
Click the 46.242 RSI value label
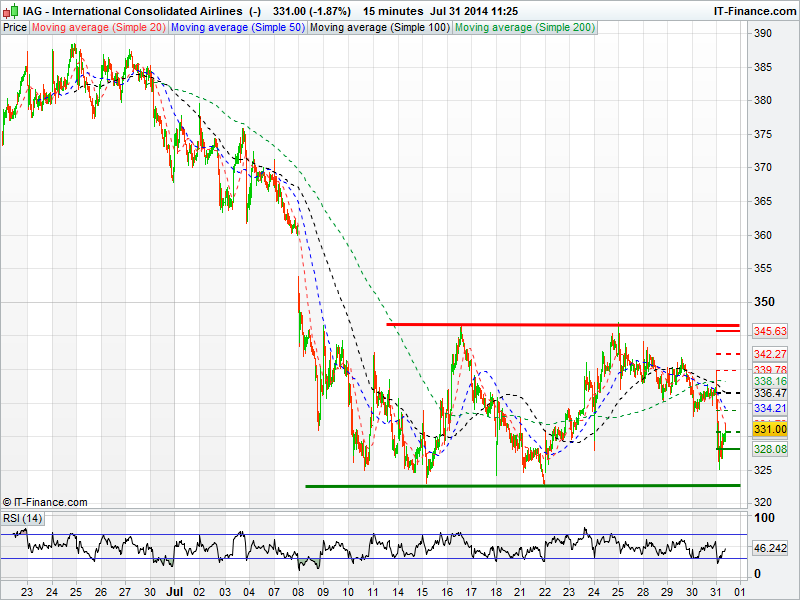coord(771,549)
